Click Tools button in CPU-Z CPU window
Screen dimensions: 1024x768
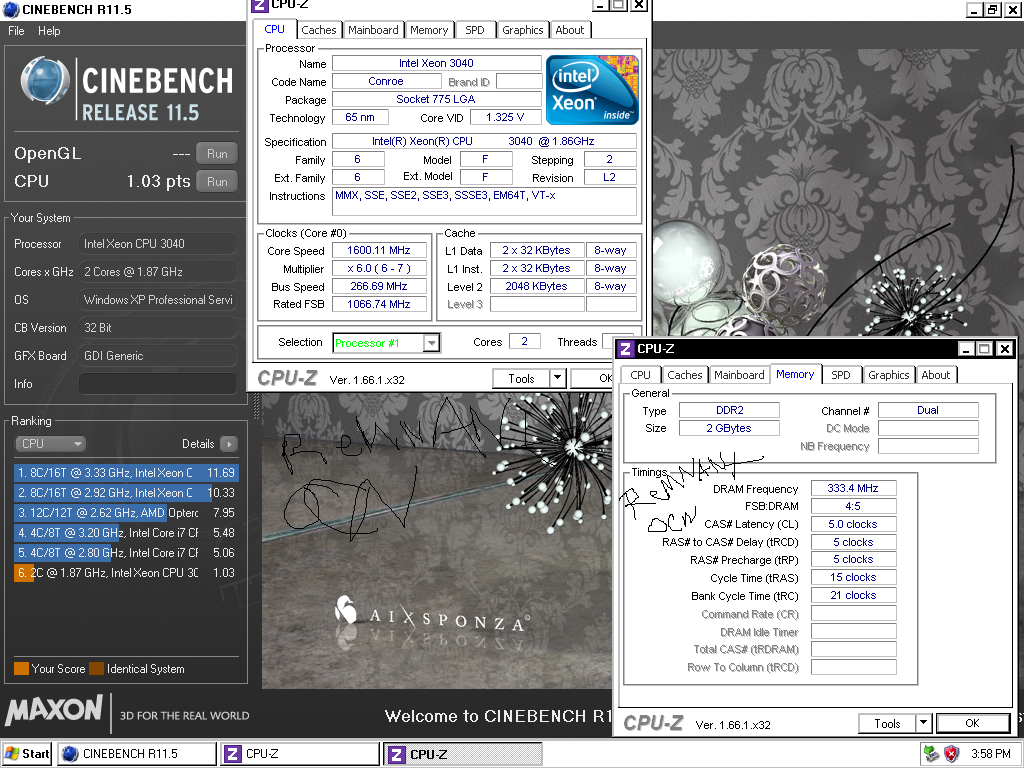521,378
